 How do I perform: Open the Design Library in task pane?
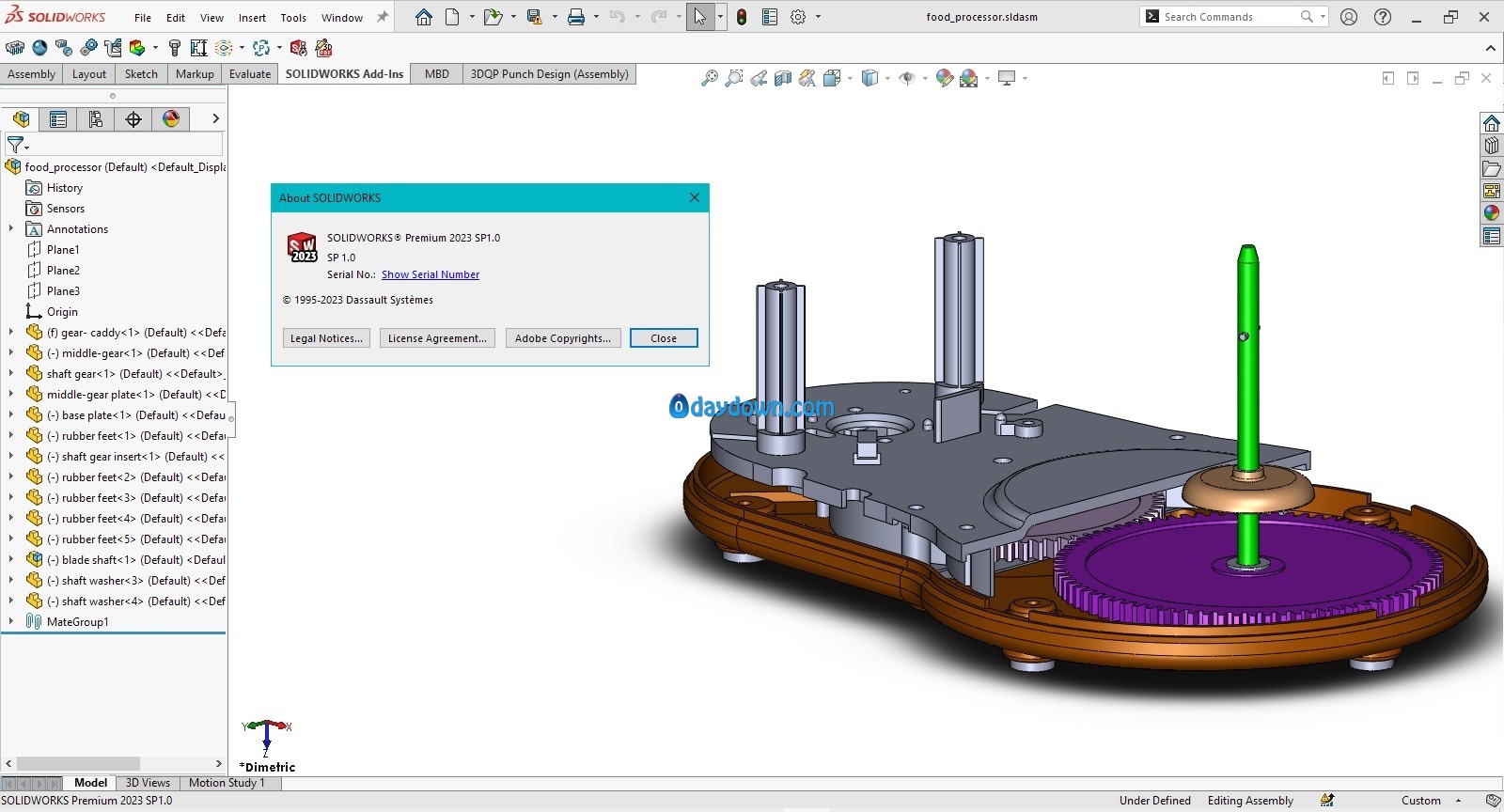click(x=1492, y=146)
